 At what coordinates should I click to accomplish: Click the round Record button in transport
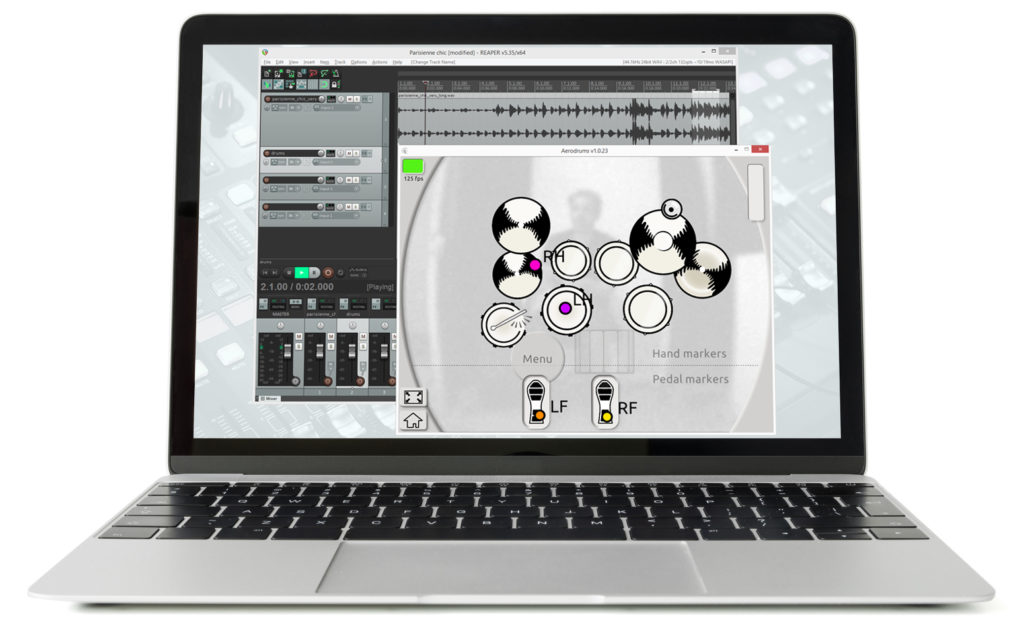(x=328, y=272)
